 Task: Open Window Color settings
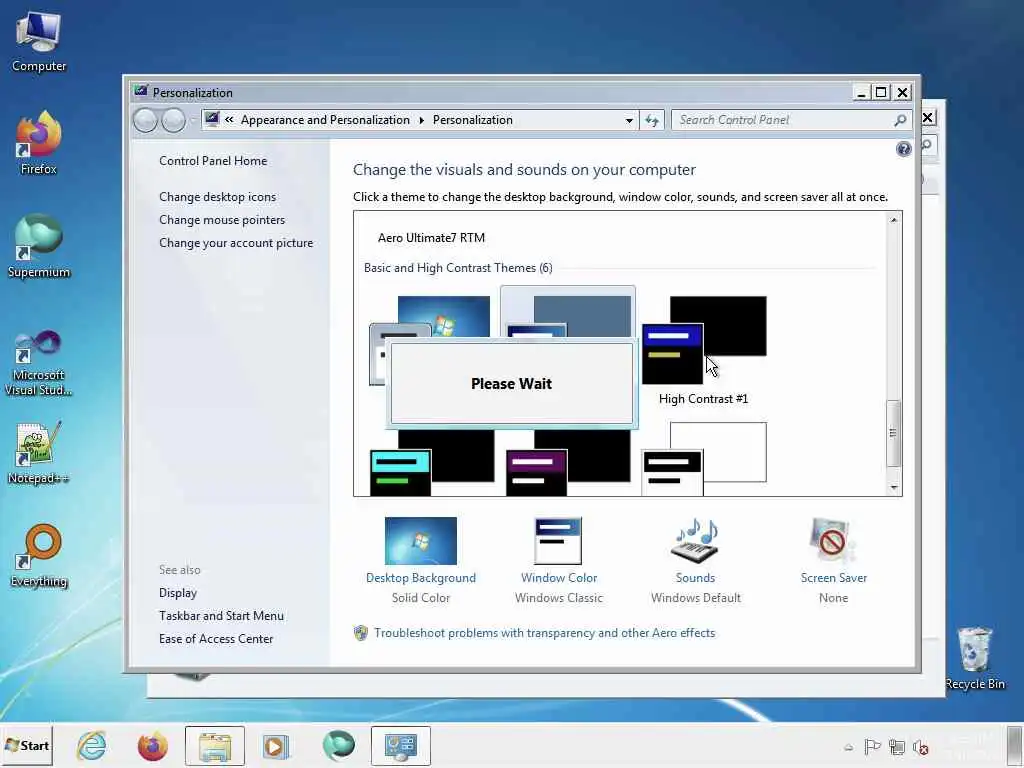[x=558, y=560]
